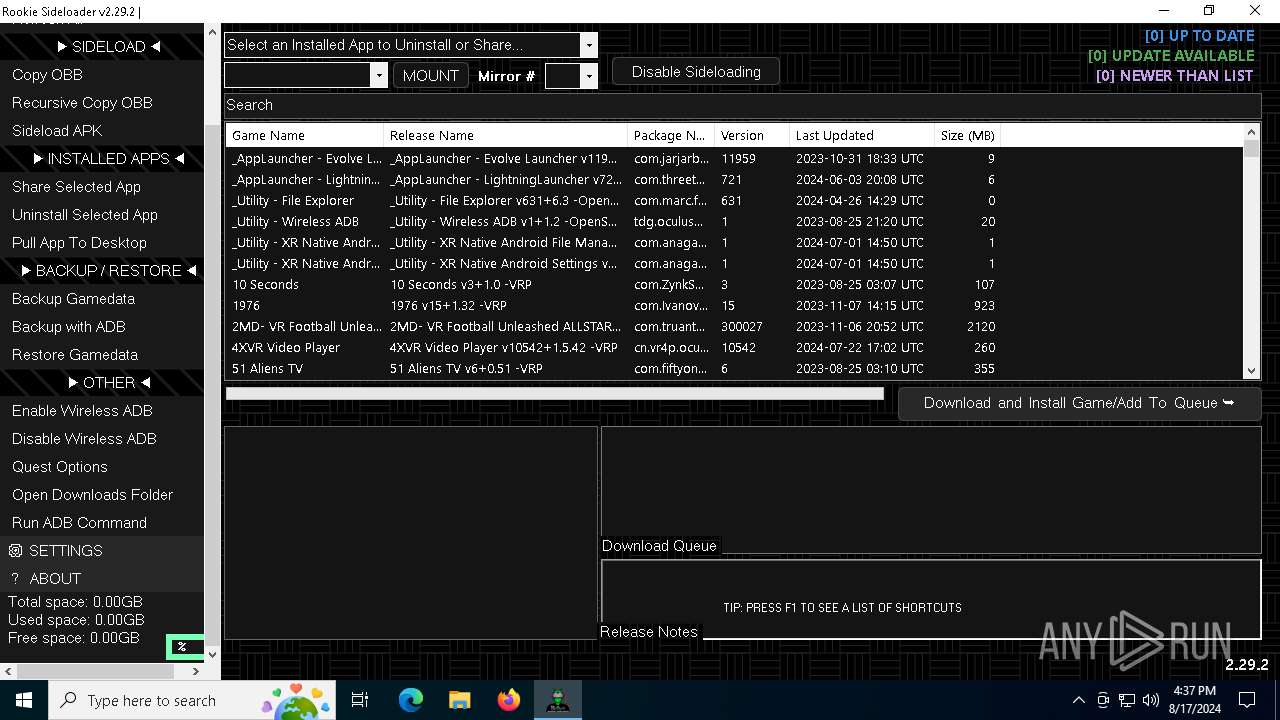
Task: Open Task View on taskbar
Action: coord(360,700)
